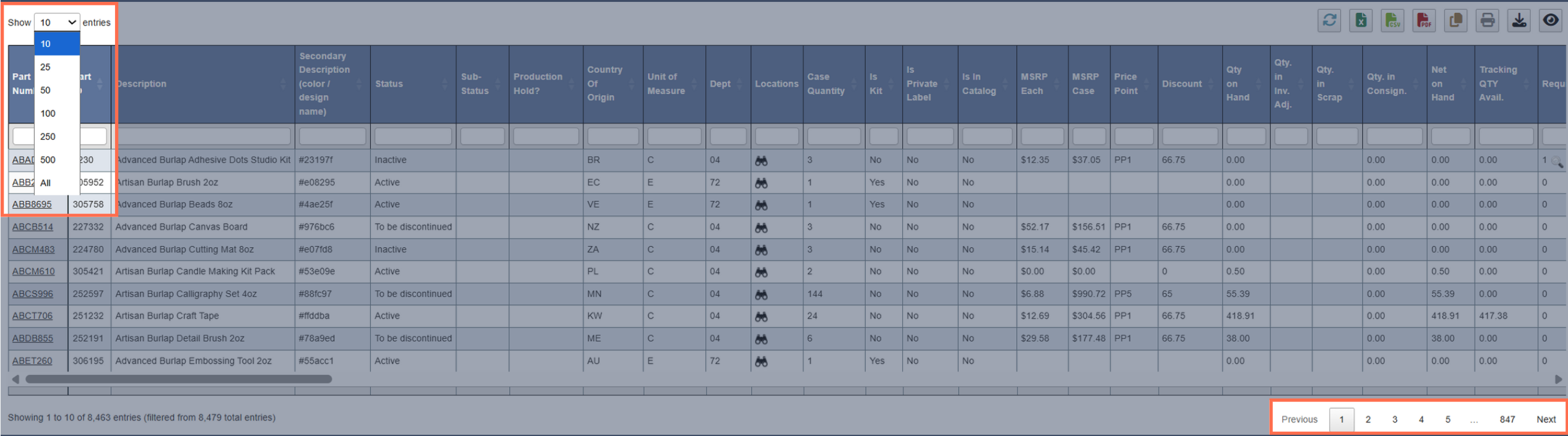
Task: Open locations binoculars for Artisan Burlap Calligraphy Set
Action: pos(761,294)
